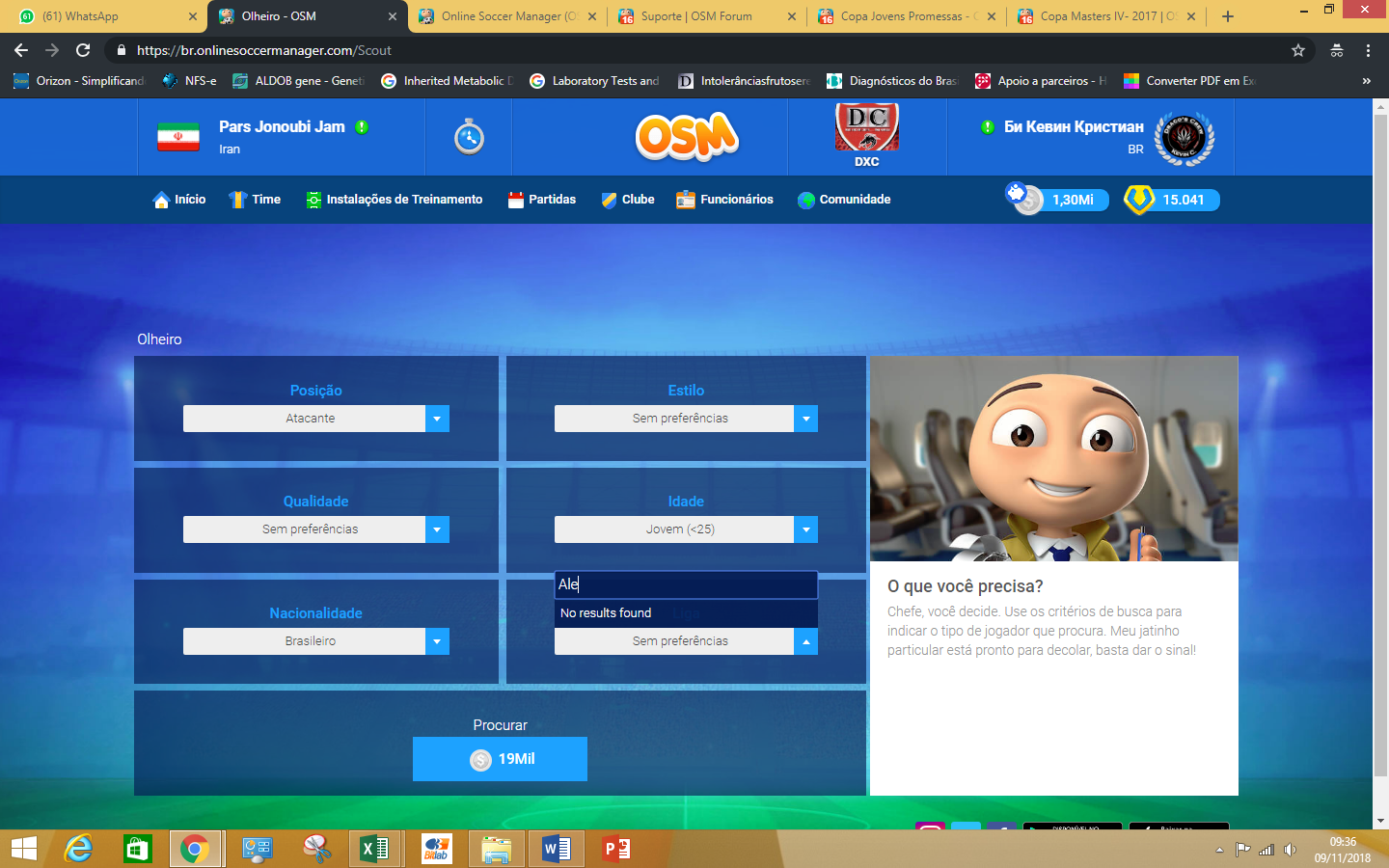1389x868 pixels.
Task: Open club funds showing 1,30Mi
Action: (1058, 200)
